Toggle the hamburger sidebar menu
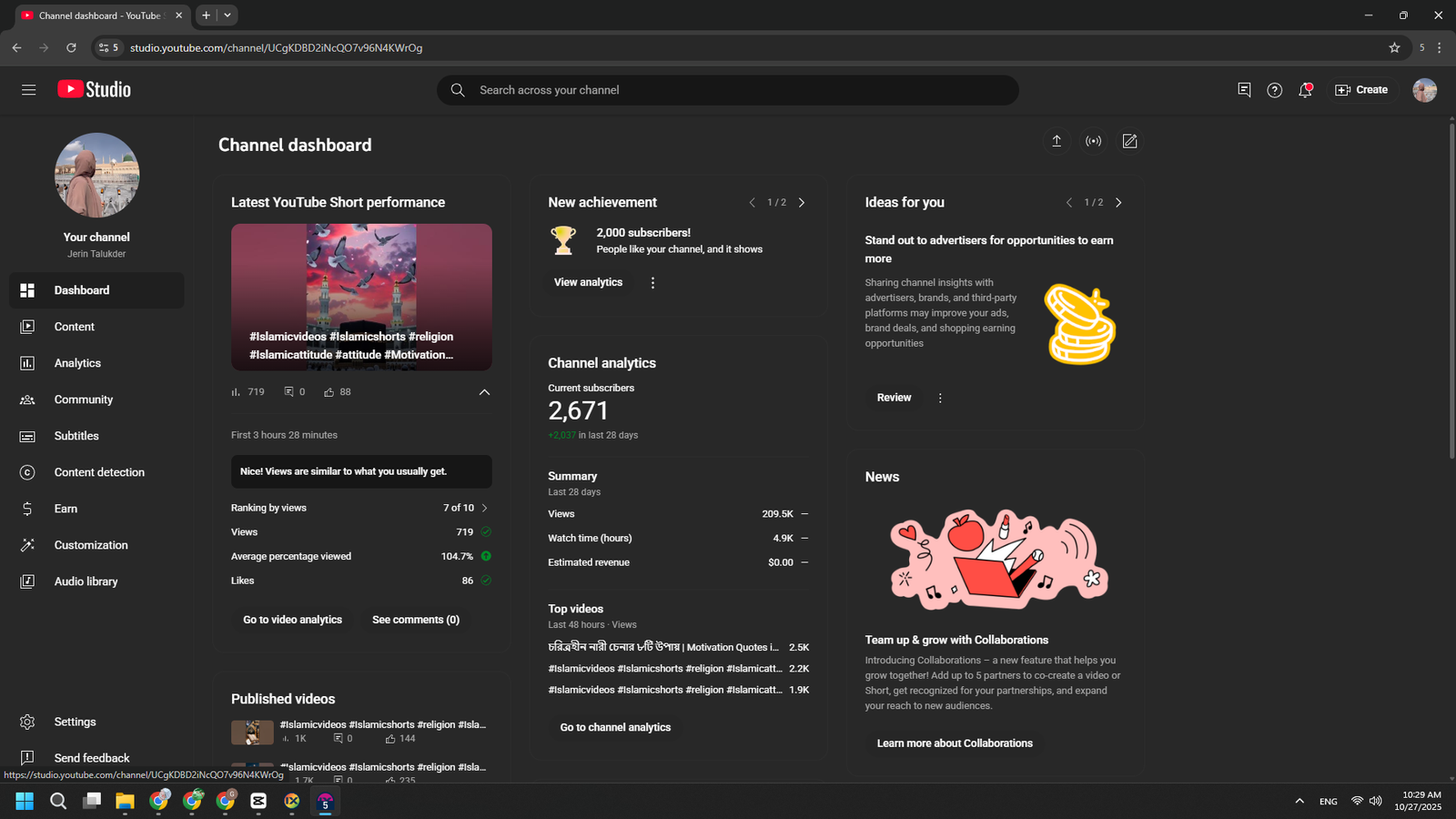Viewport: 1456px width, 819px height. (28, 90)
